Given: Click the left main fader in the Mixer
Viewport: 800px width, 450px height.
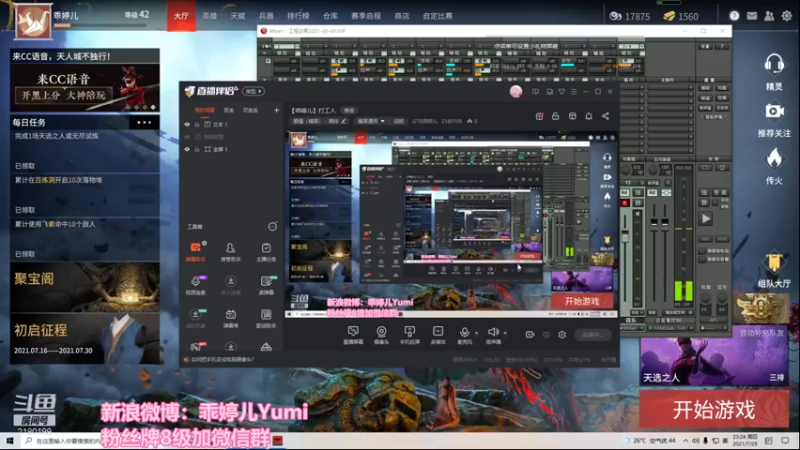Looking at the screenshot, I should [x=654, y=222].
